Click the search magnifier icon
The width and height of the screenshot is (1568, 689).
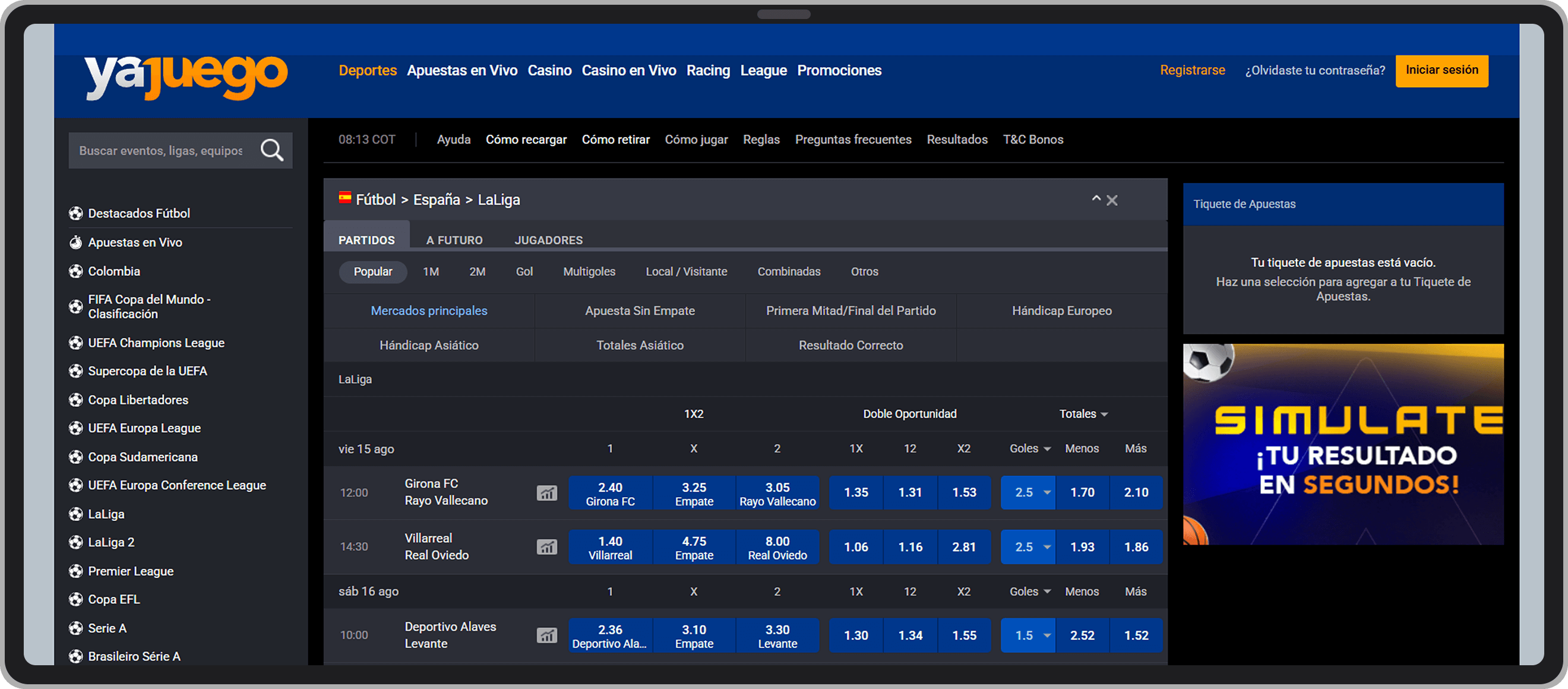point(271,150)
